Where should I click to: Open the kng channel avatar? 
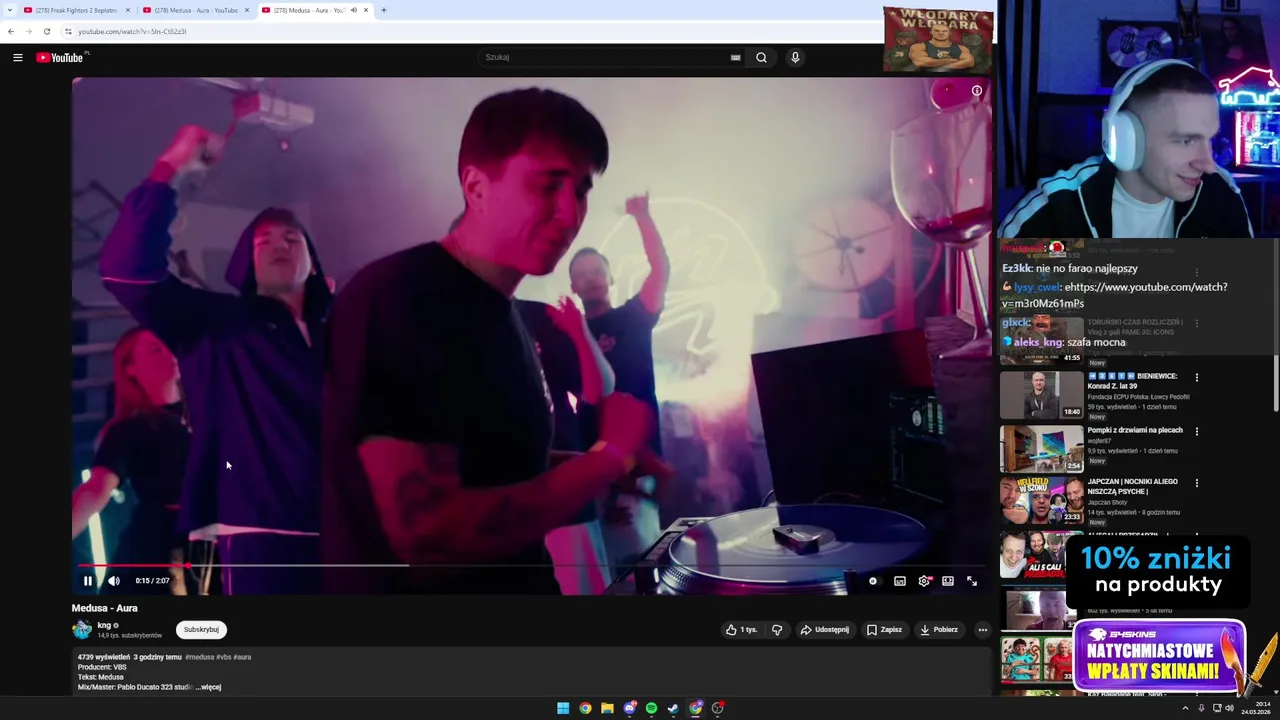(x=82, y=630)
